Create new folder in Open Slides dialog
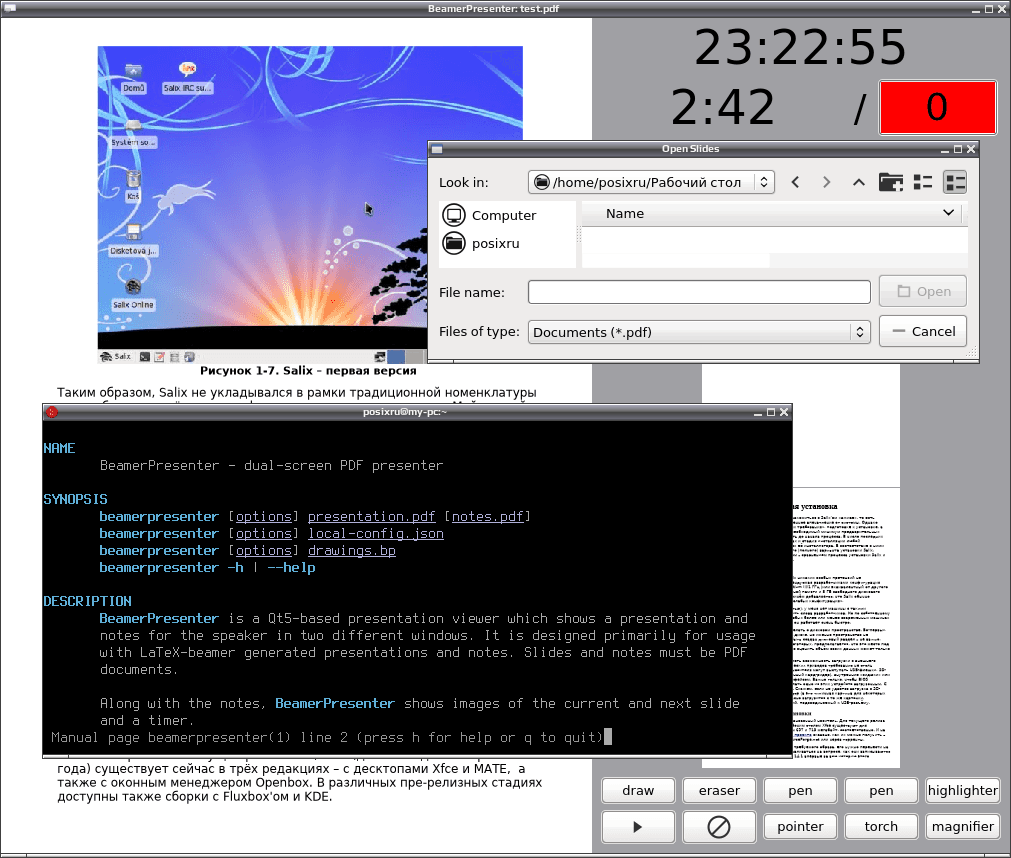 point(890,182)
